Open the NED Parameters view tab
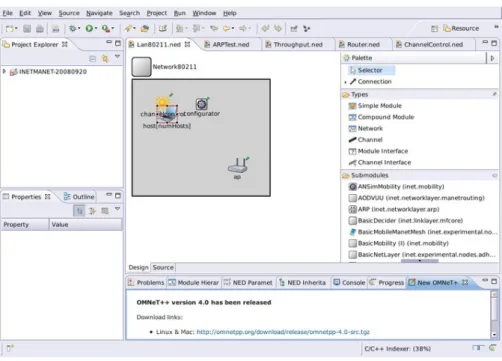502x361 pixels. [x=248, y=283]
